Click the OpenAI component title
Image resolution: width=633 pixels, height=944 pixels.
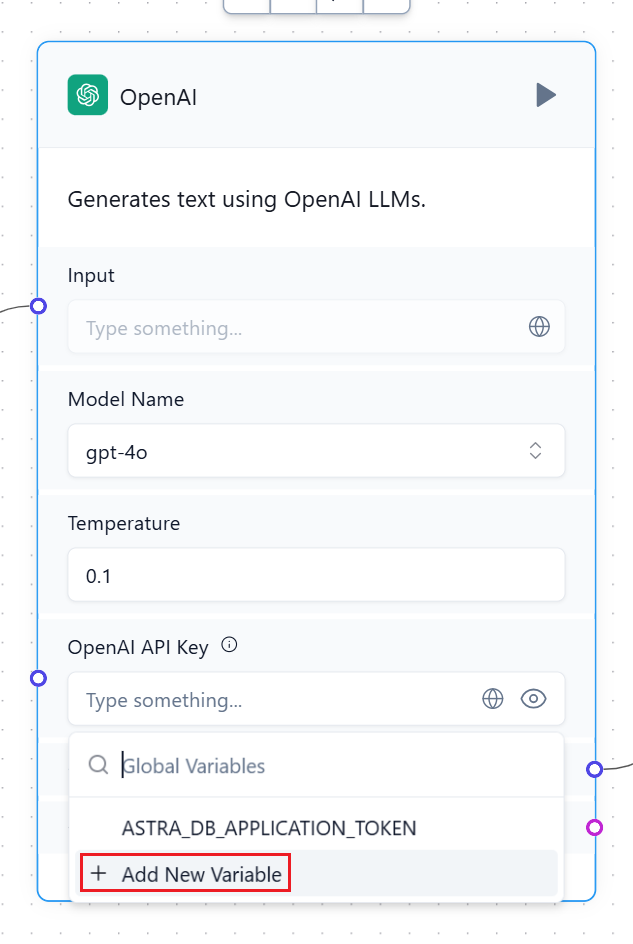pos(158,97)
